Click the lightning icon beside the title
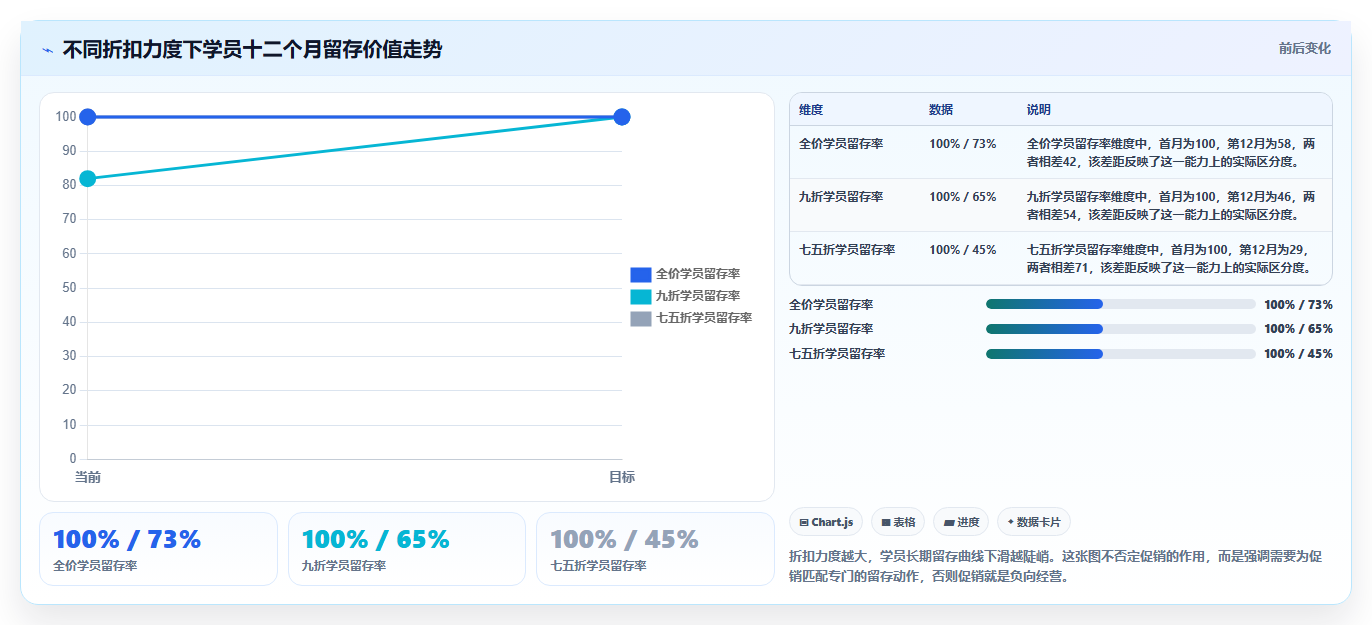 (47, 50)
